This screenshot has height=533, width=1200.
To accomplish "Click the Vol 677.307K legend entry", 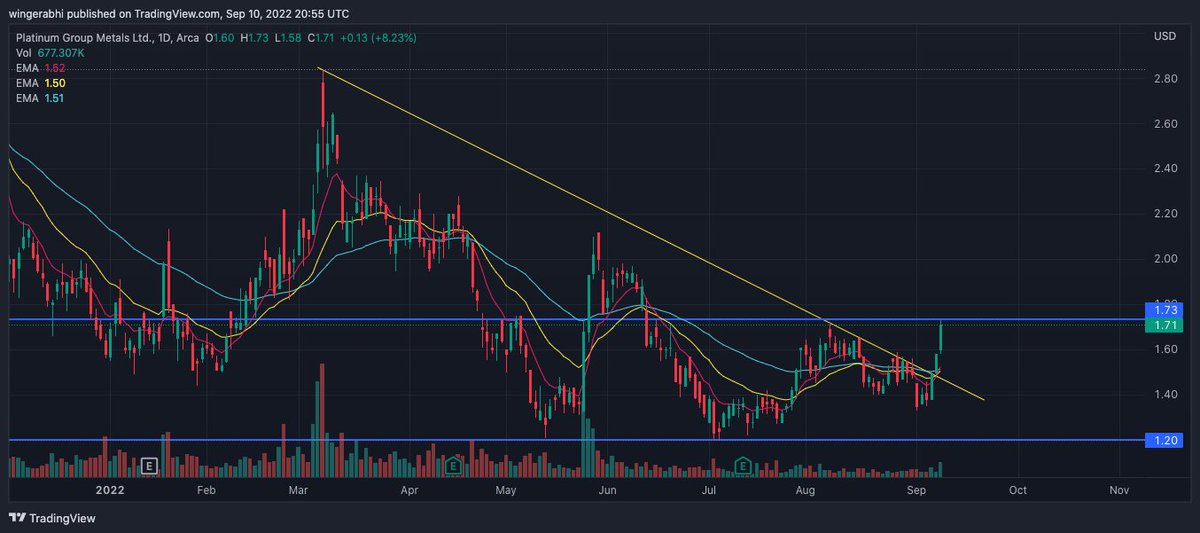I will pyautogui.click(x=50, y=53).
